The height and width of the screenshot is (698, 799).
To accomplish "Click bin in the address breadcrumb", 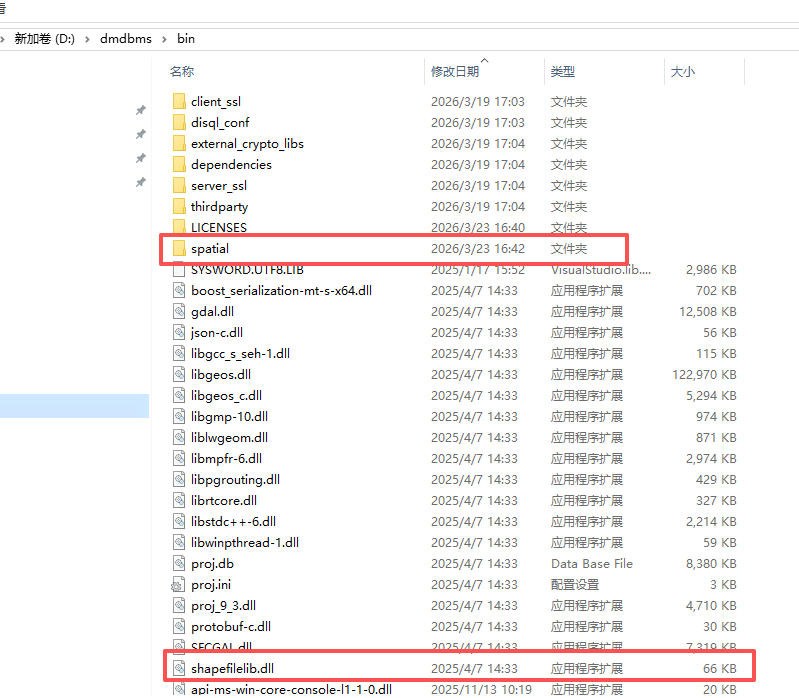I will coord(186,39).
